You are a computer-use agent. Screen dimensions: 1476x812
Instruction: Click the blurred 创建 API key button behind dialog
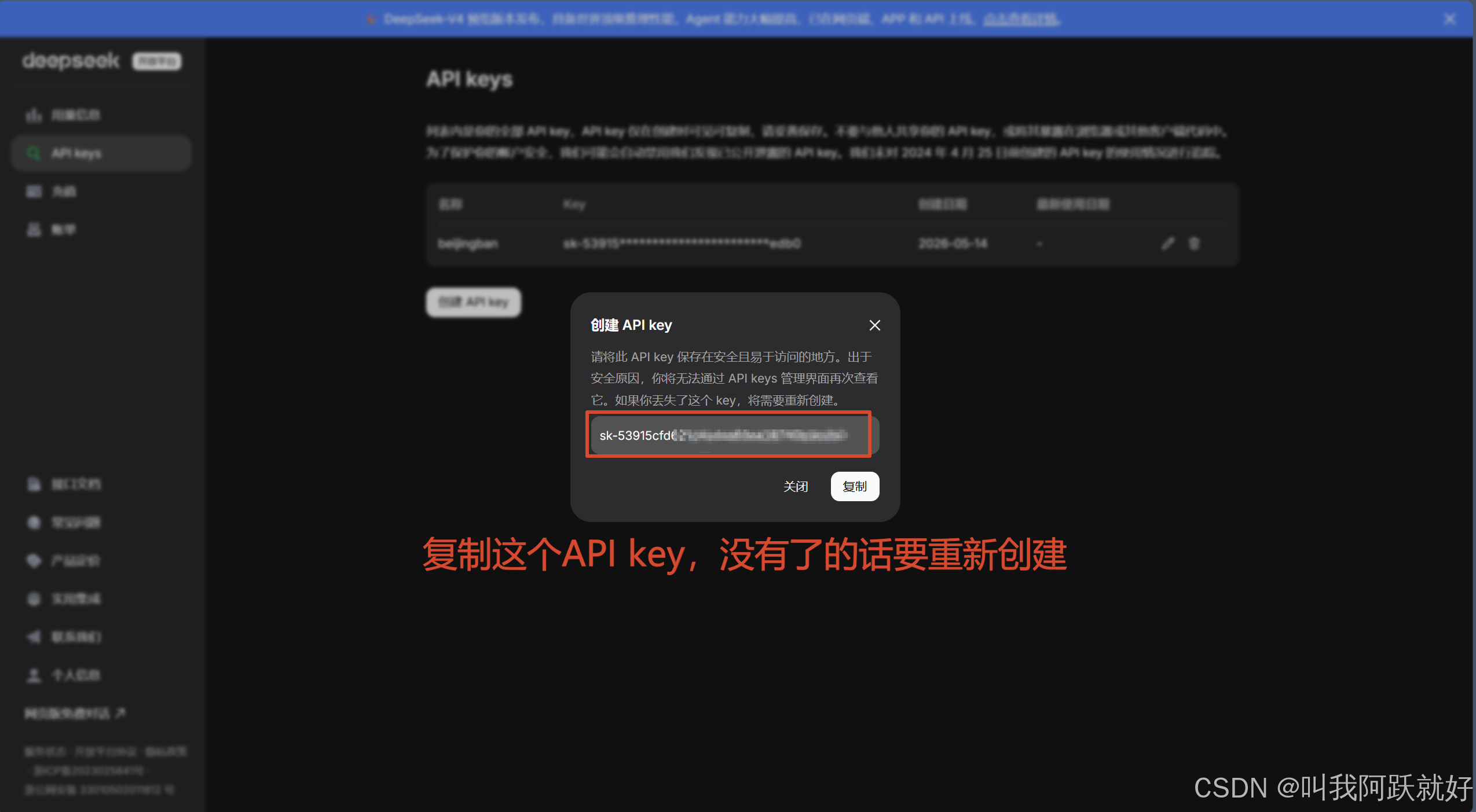pos(473,302)
